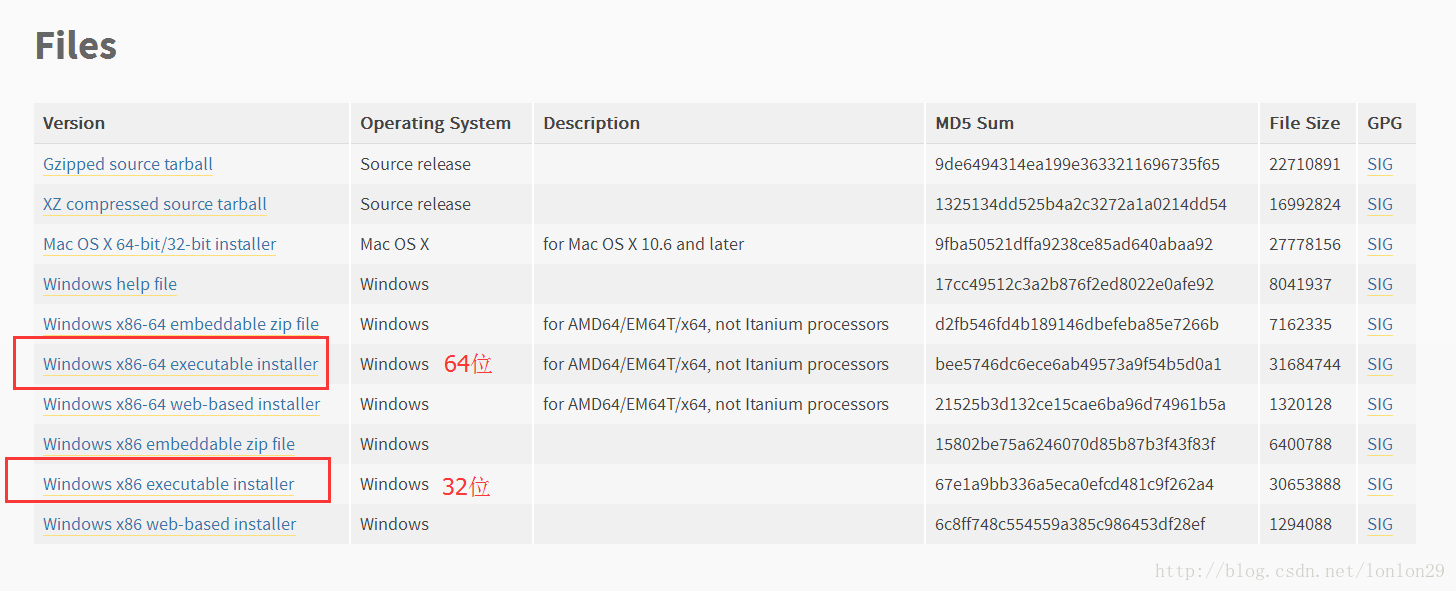Open SIG for Windows help file
The width and height of the screenshot is (1456, 591).
click(x=1380, y=284)
